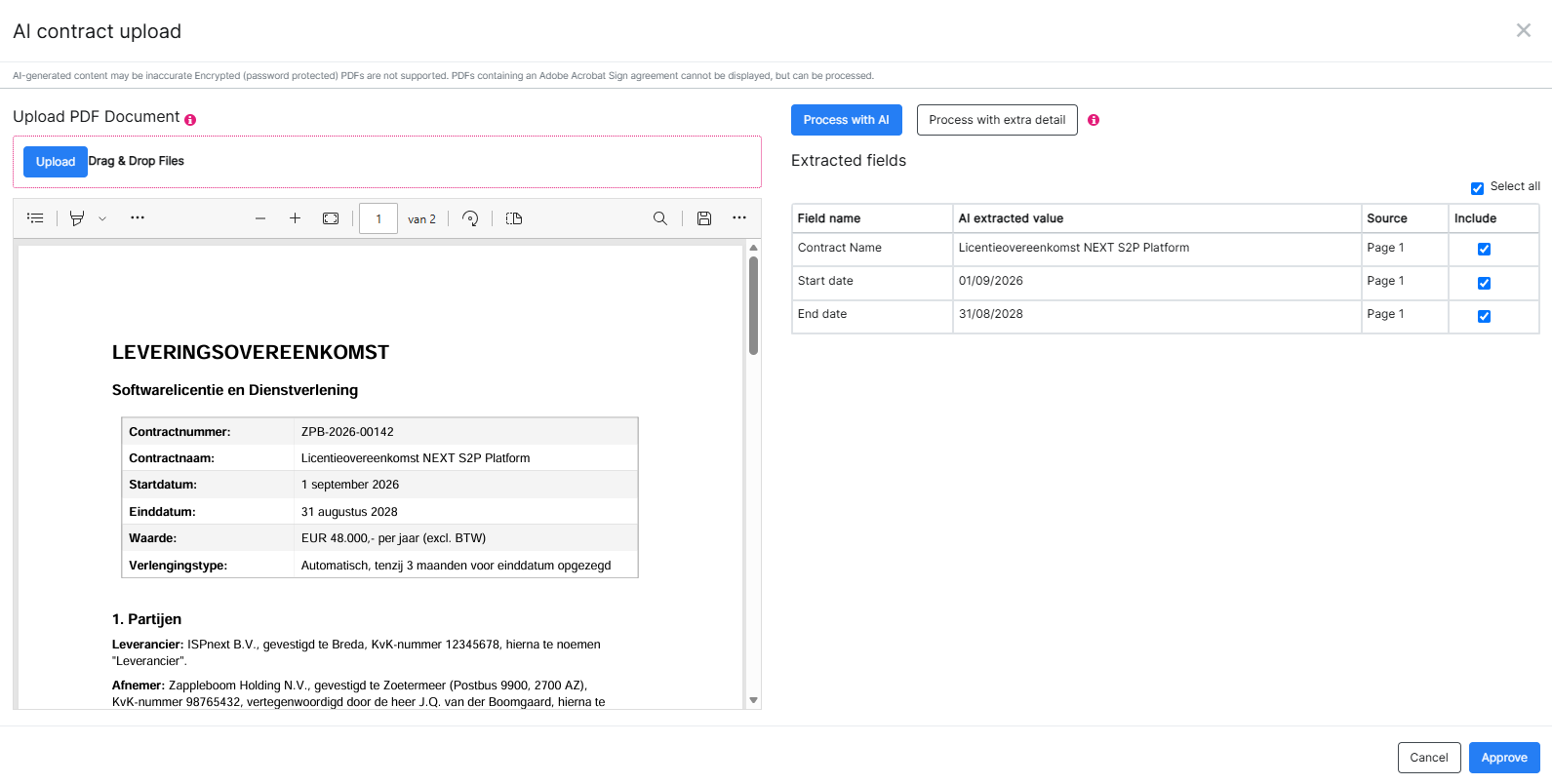The height and width of the screenshot is (784, 1552).
Task: Fit PDF page to width icon
Action: (331, 218)
